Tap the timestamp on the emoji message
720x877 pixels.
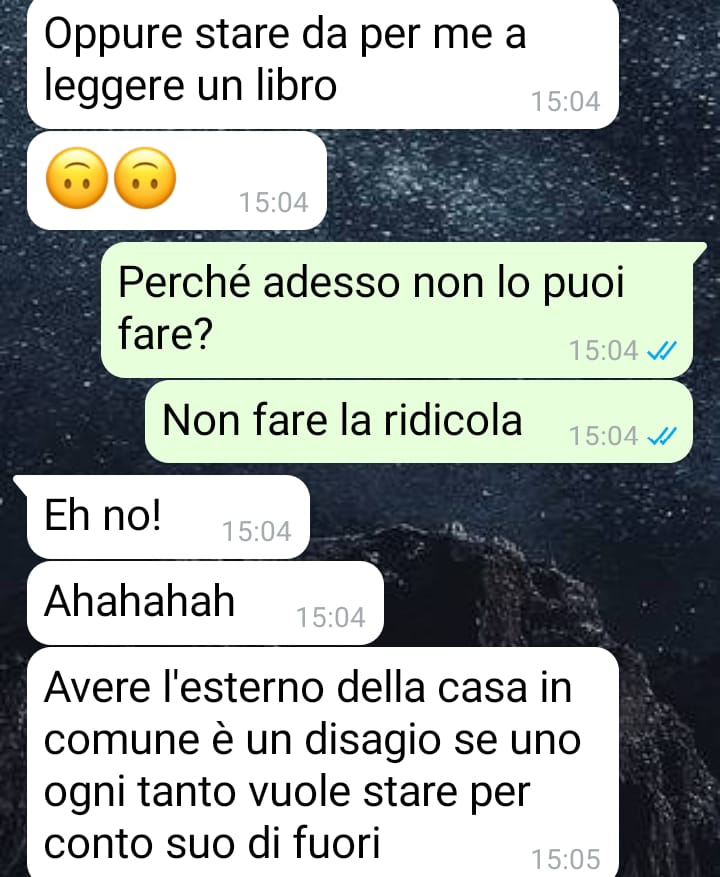(x=274, y=202)
